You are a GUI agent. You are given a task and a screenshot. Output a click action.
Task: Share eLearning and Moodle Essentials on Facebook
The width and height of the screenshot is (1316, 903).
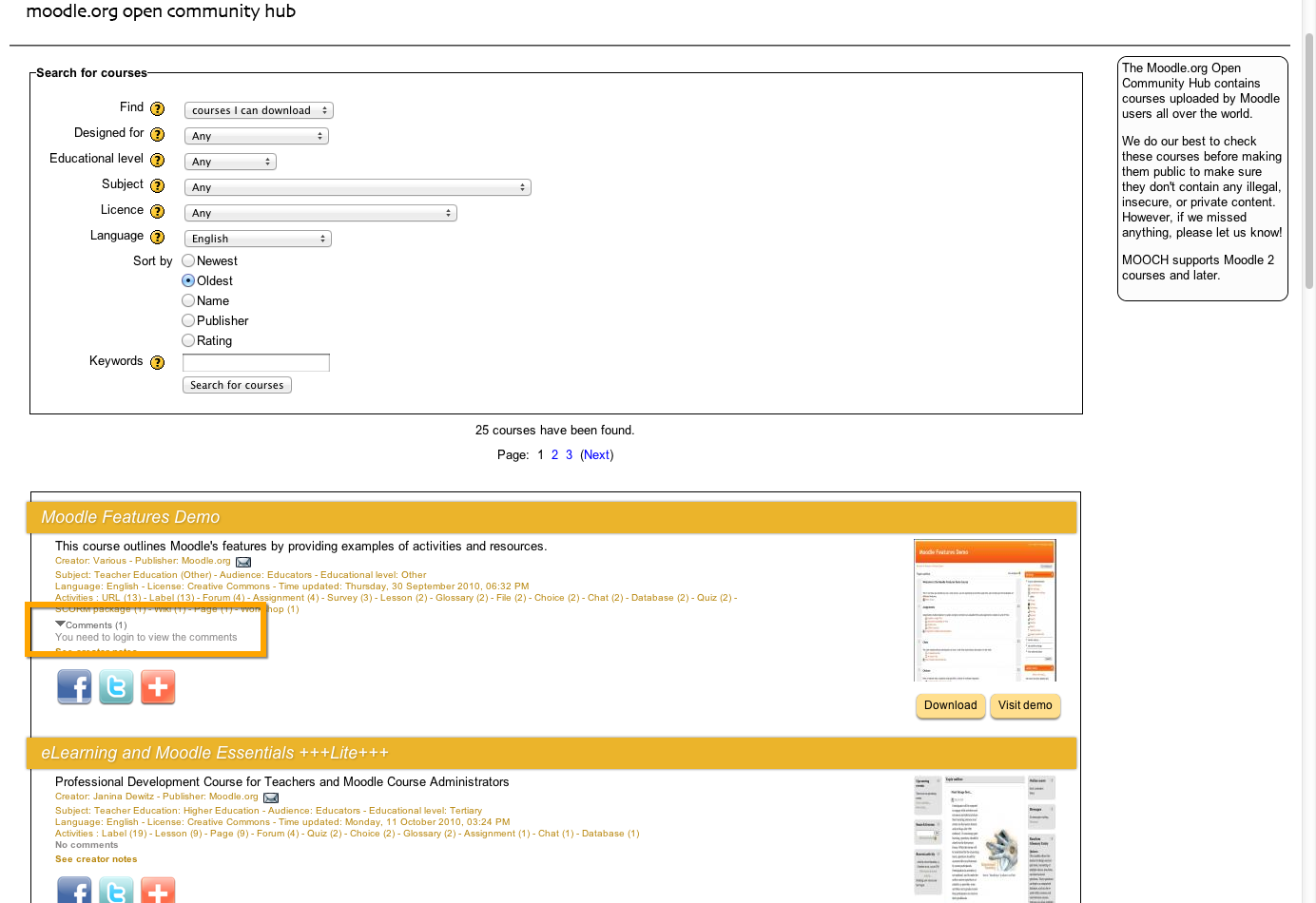click(74, 891)
